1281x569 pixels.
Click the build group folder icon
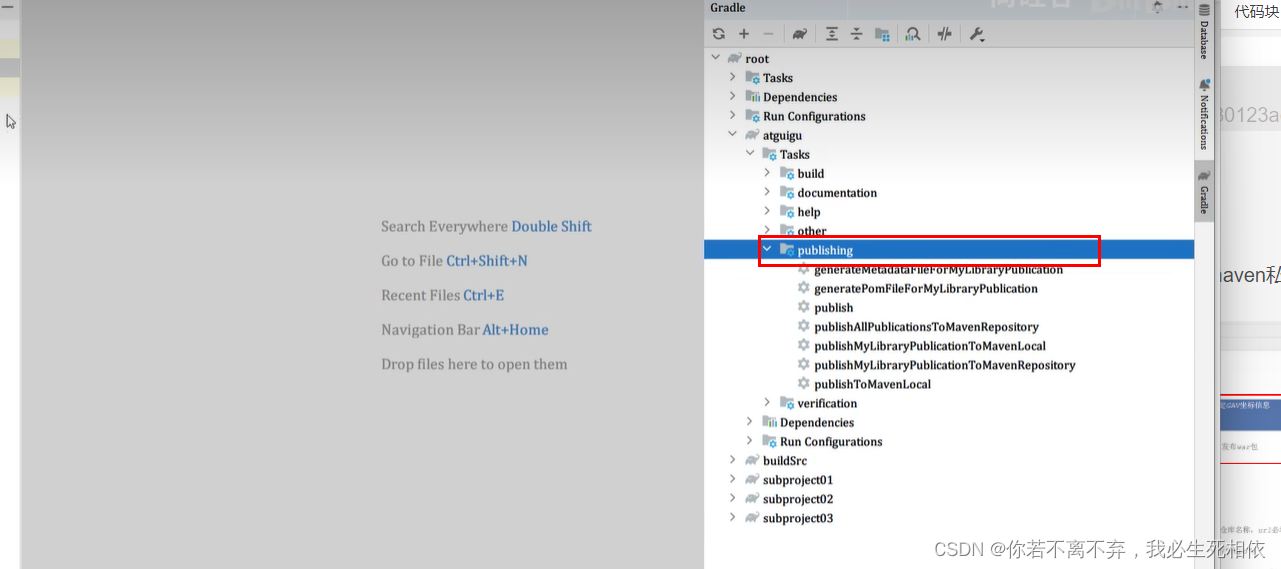(x=787, y=173)
